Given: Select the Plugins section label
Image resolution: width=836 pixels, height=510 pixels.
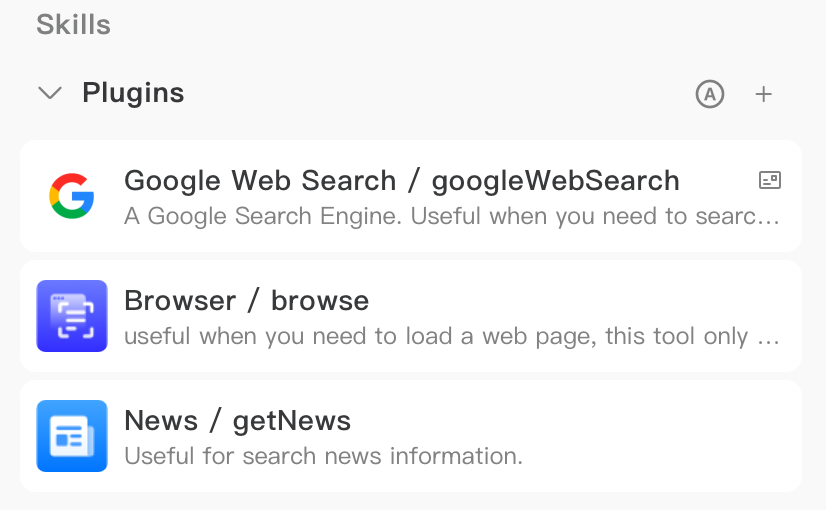Looking at the screenshot, I should tap(133, 93).
